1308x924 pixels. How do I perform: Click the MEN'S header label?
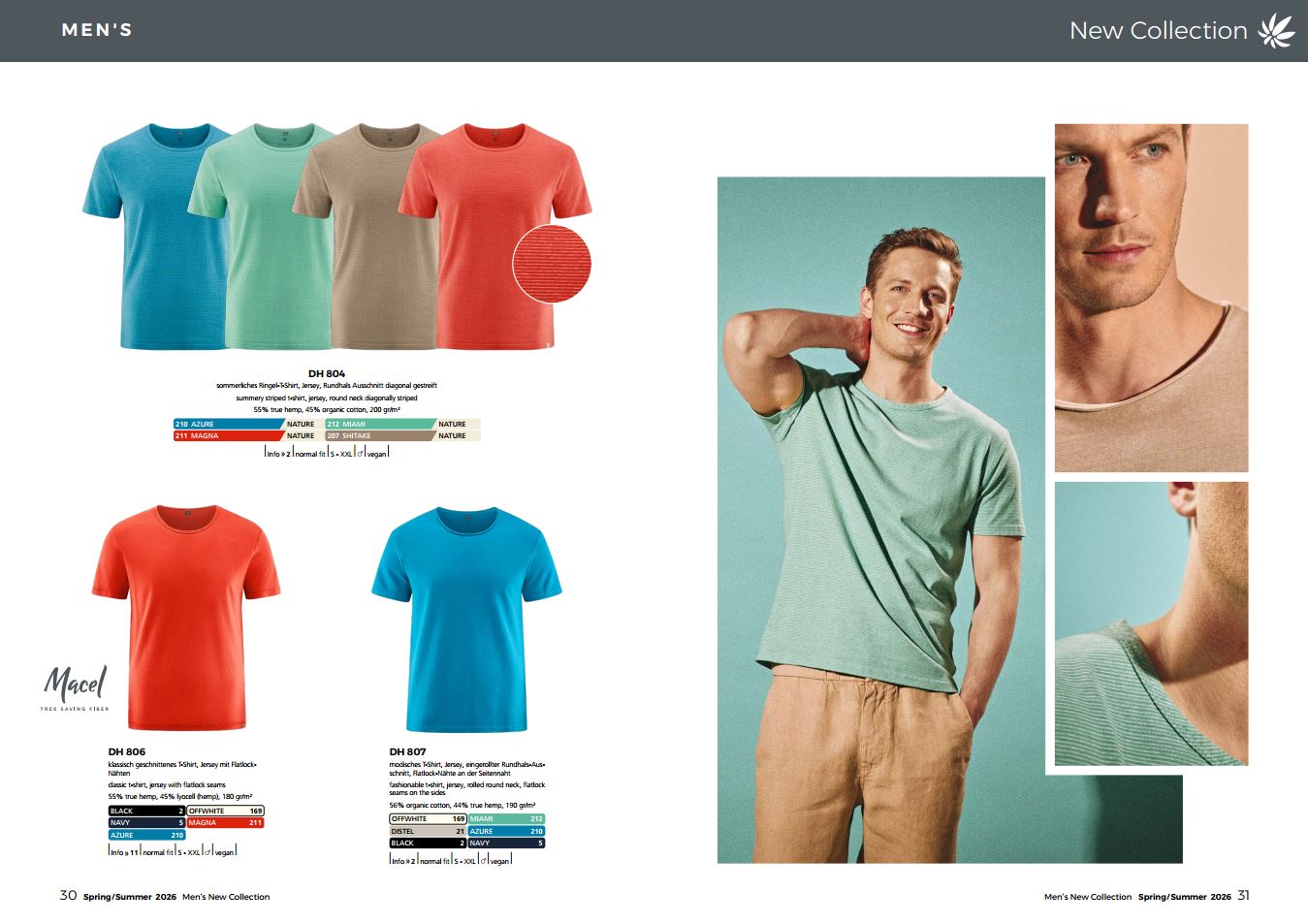[x=97, y=30]
